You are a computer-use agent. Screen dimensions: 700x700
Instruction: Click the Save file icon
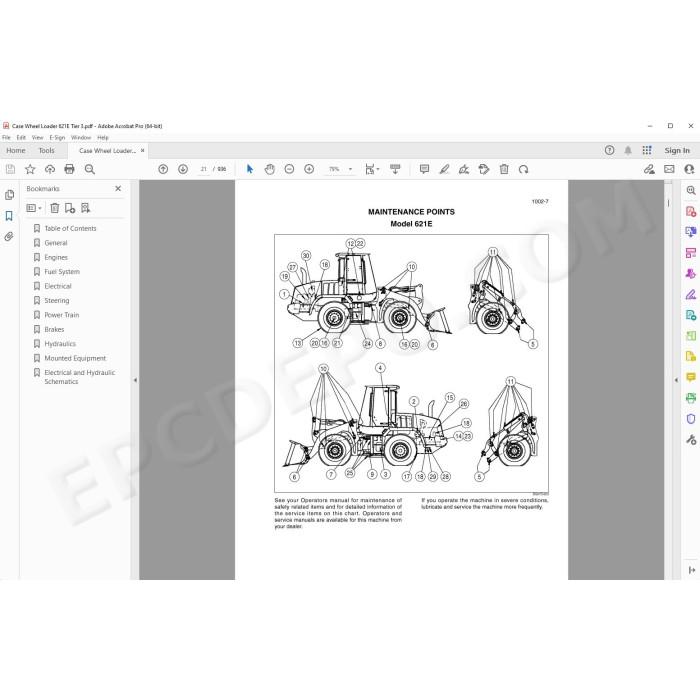pos(10,169)
